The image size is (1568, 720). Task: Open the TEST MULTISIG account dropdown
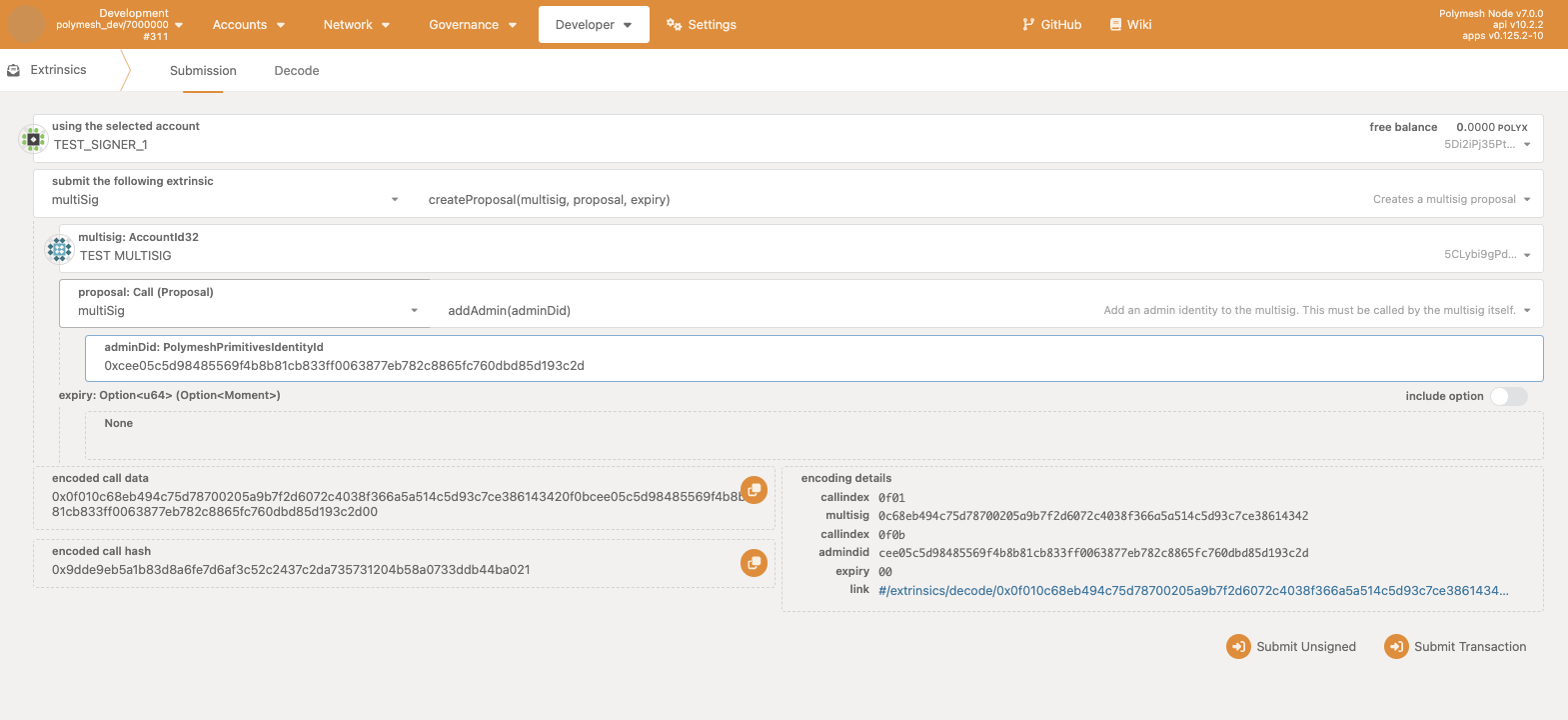pos(1527,255)
